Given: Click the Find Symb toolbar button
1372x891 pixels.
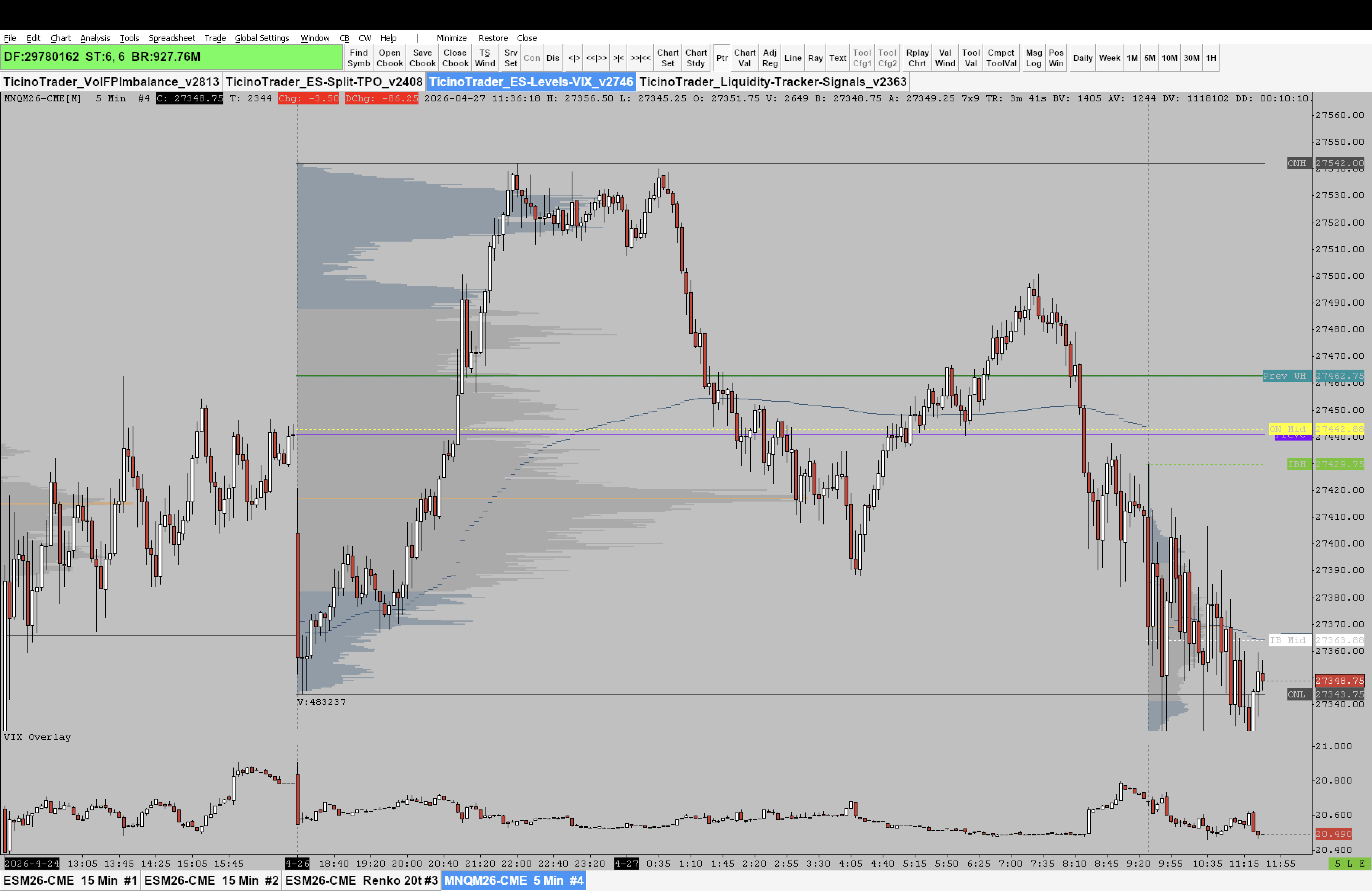Looking at the screenshot, I should coord(358,58).
